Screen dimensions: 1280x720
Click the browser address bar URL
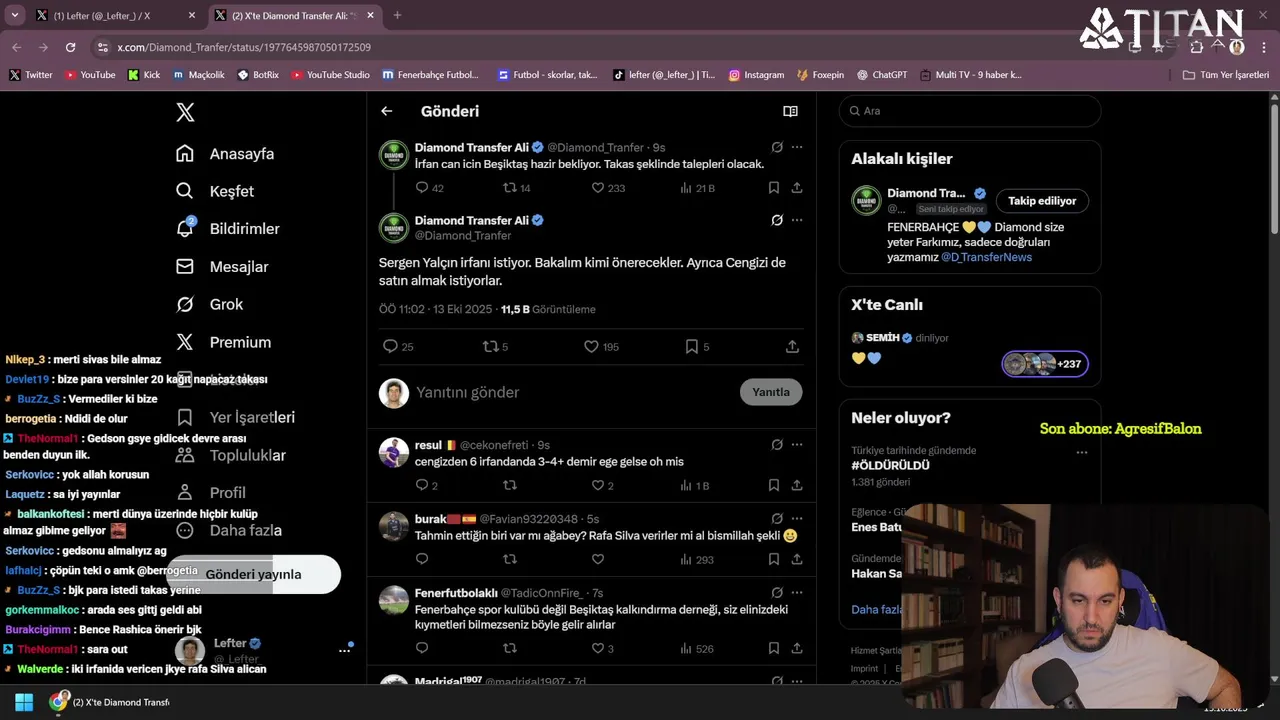[x=244, y=47]
